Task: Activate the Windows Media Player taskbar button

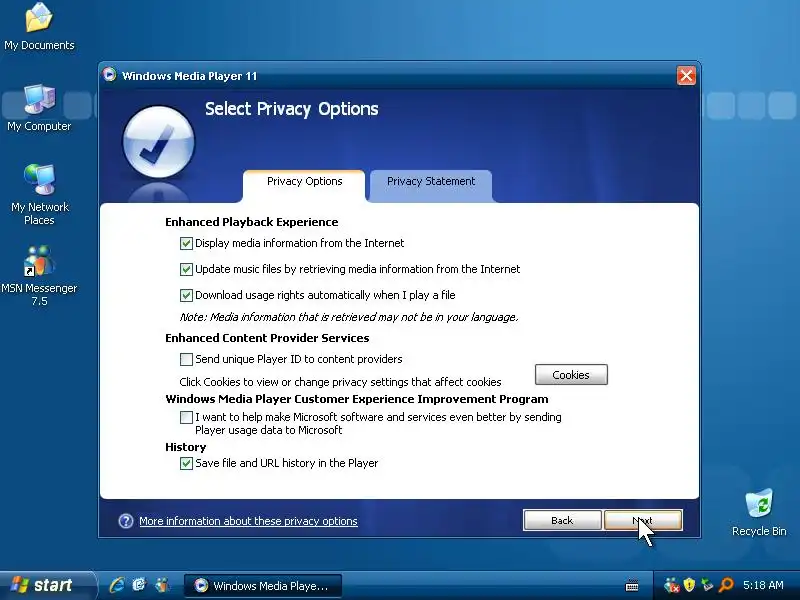Action: 262,586
